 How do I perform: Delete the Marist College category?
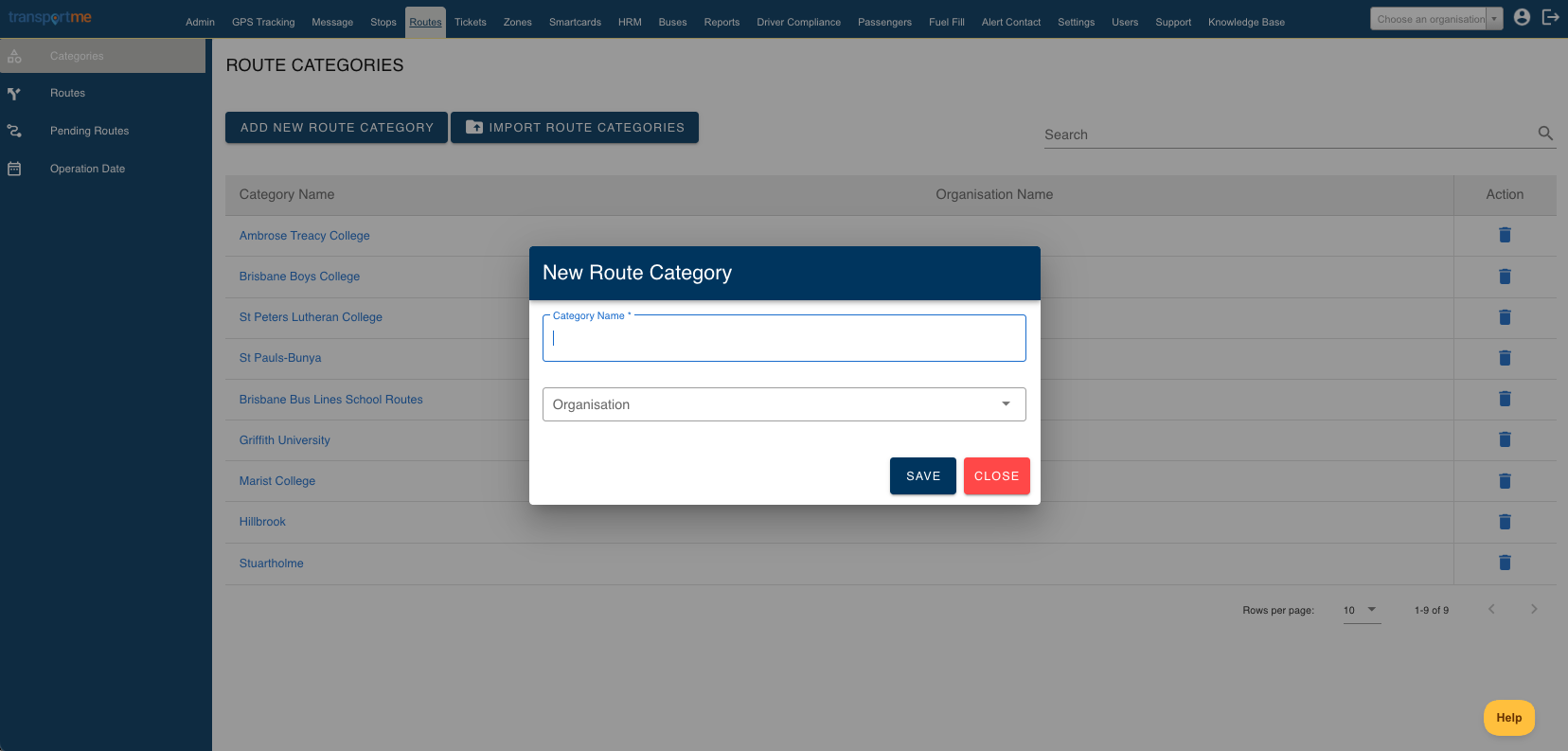click(1505, 481)
